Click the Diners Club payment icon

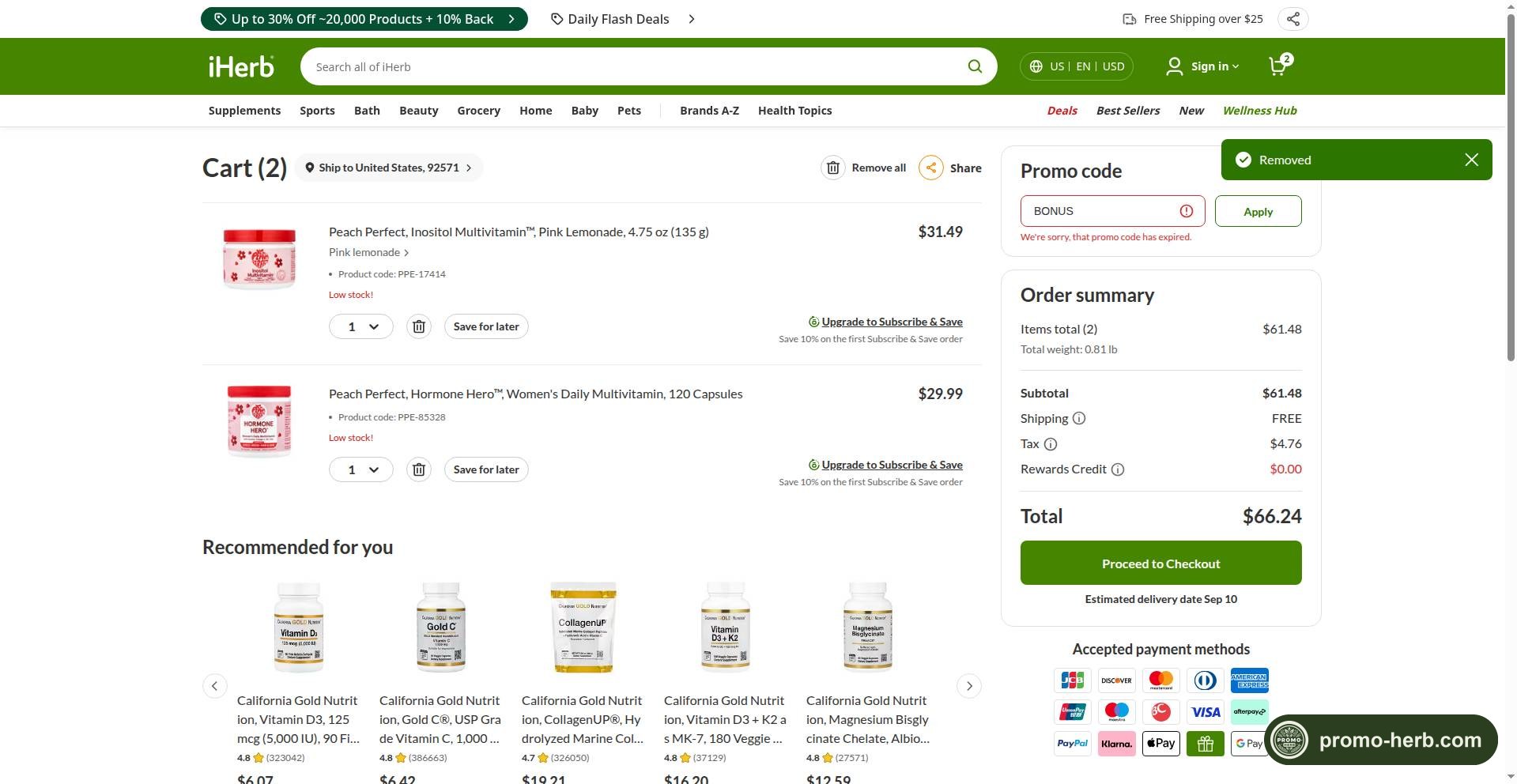(1206, 680)
